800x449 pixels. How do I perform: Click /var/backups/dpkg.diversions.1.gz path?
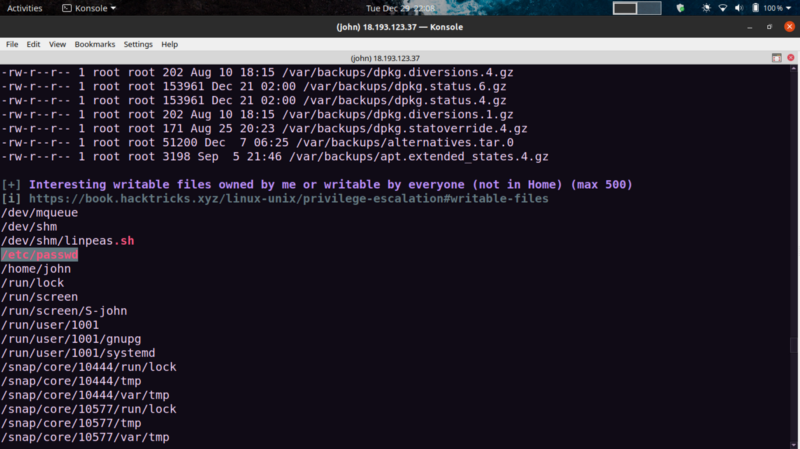click(x=397, y=114)
